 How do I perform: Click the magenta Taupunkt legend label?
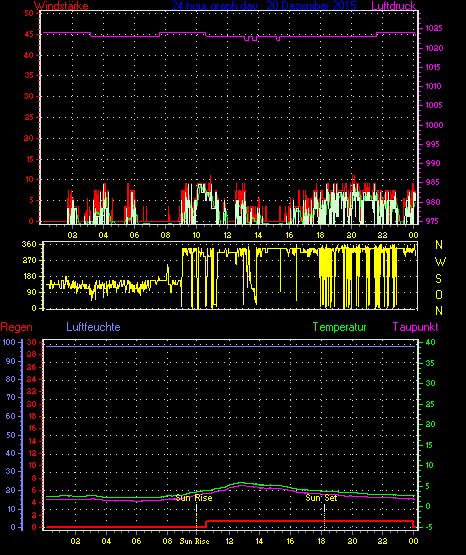tap(415, 327)
